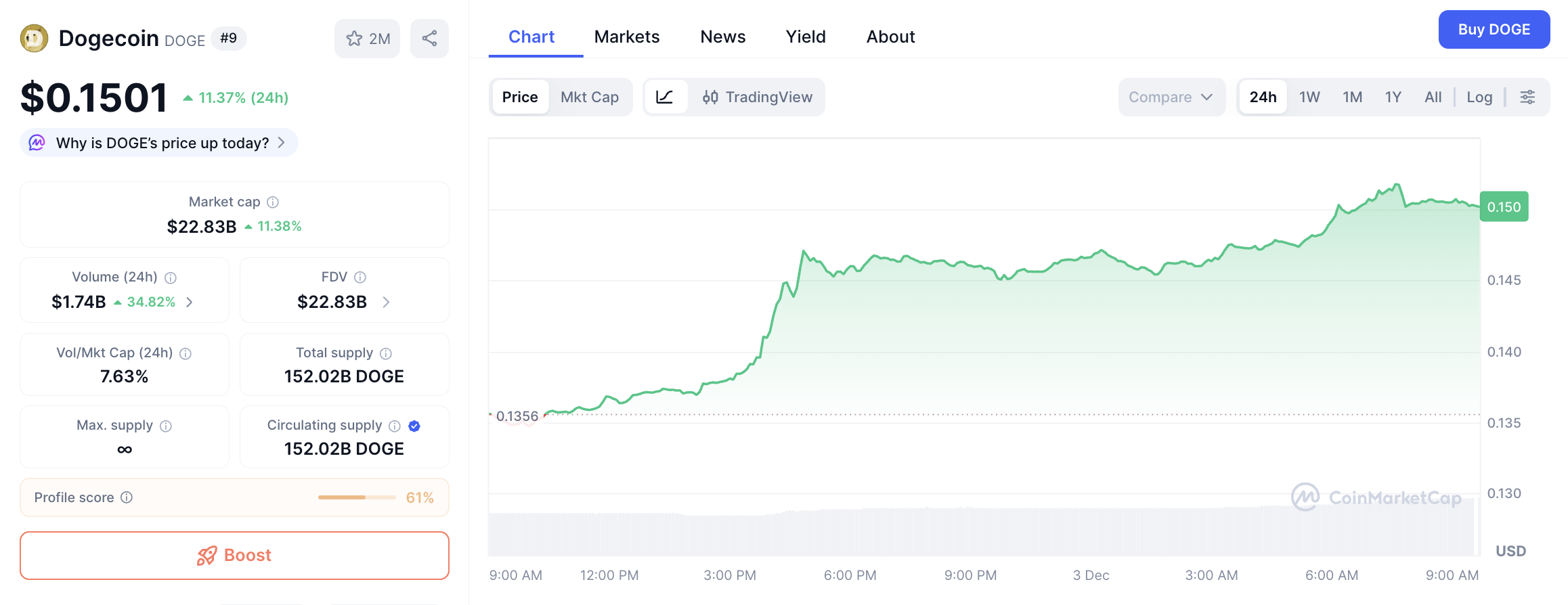Open 'Why is DOGE's price up today?'
The image size is (1568, 605).
coord(160,143)
